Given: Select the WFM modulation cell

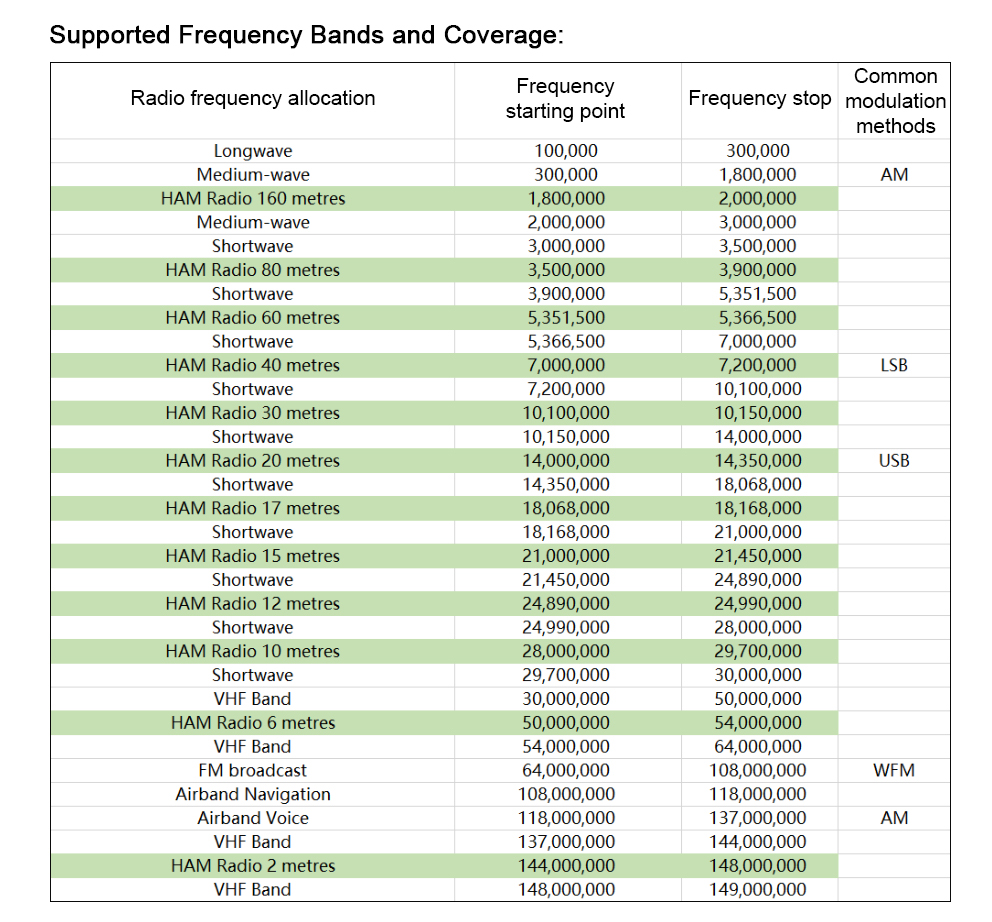Looking at the screenshot, I should [894, 771].
